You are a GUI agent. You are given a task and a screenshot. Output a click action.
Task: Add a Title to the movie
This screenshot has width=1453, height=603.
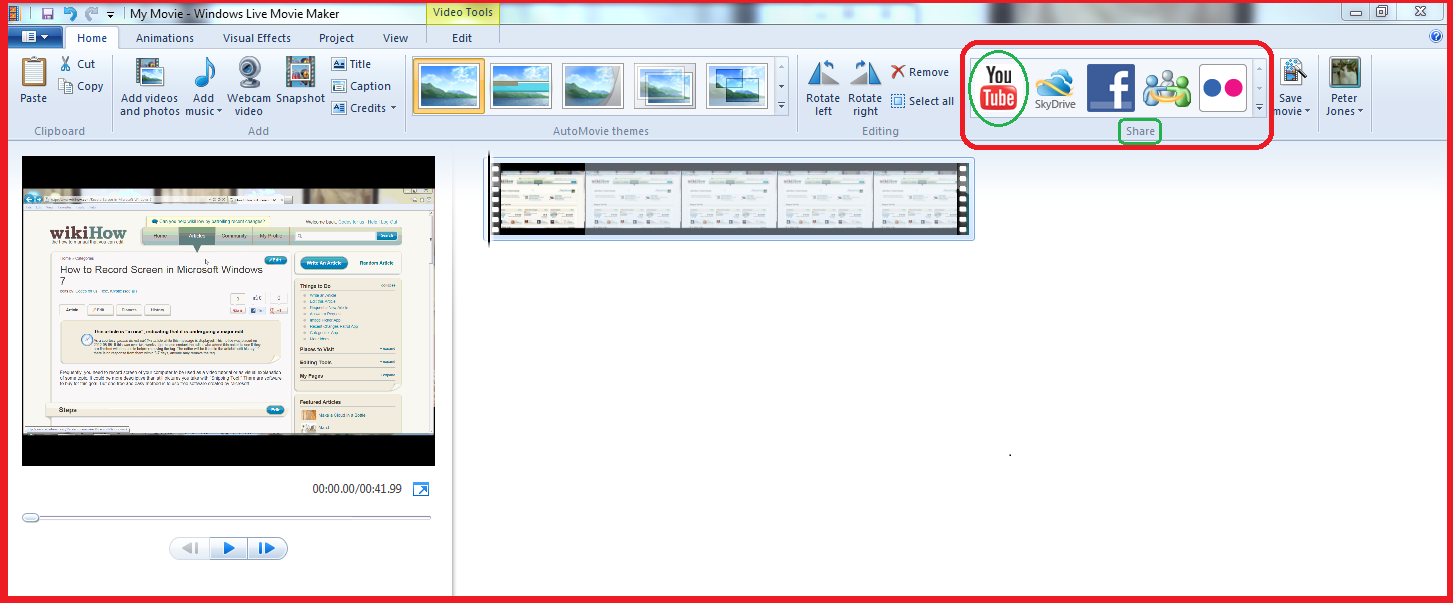[x=352, y=64]
